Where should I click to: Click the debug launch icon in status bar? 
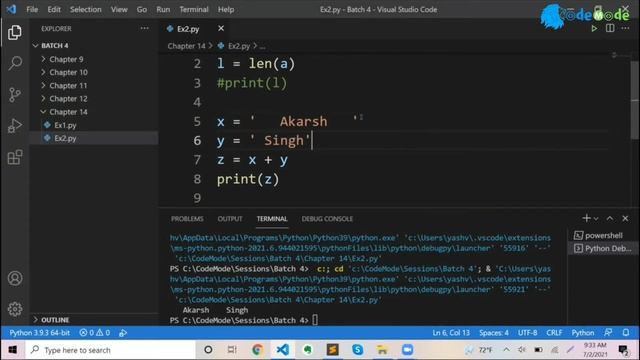pos(123,333)
